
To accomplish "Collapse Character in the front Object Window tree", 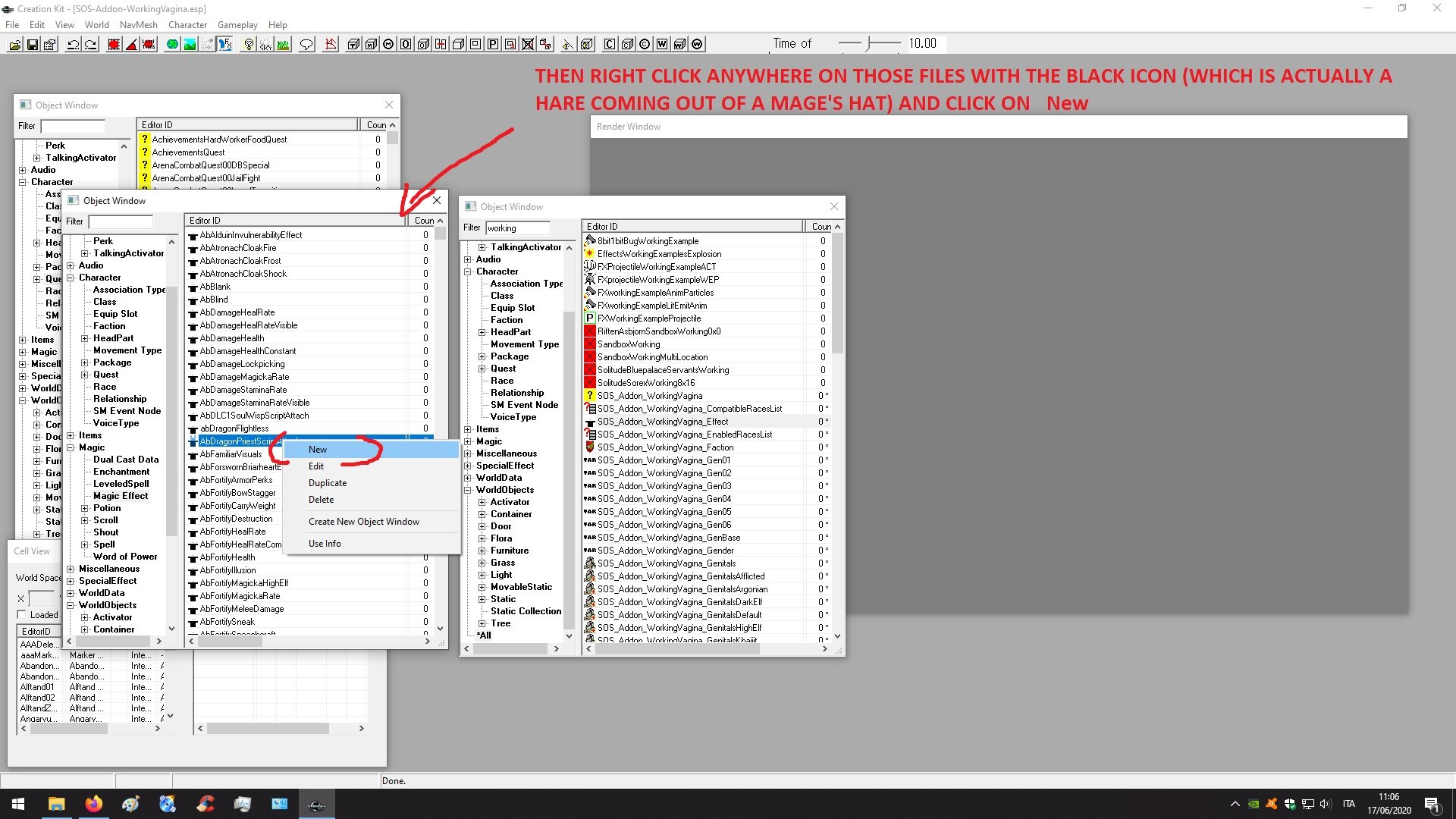I will click(71, 278).
